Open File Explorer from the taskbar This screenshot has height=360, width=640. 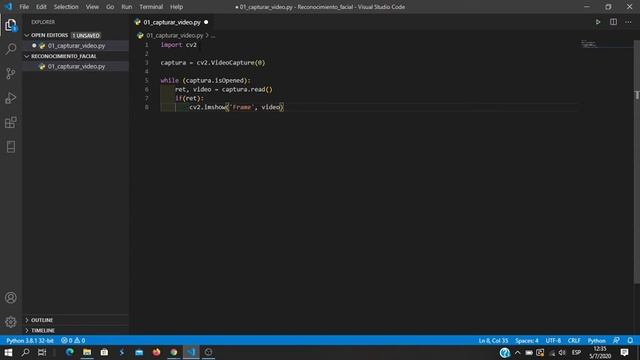[x=87, y=352]
